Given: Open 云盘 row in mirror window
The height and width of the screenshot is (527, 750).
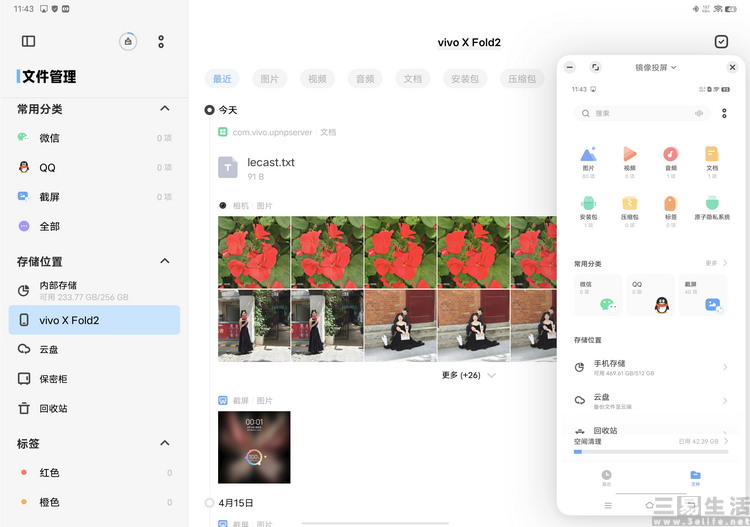Looking at the screenshot, I should click(x=651, y=401).
